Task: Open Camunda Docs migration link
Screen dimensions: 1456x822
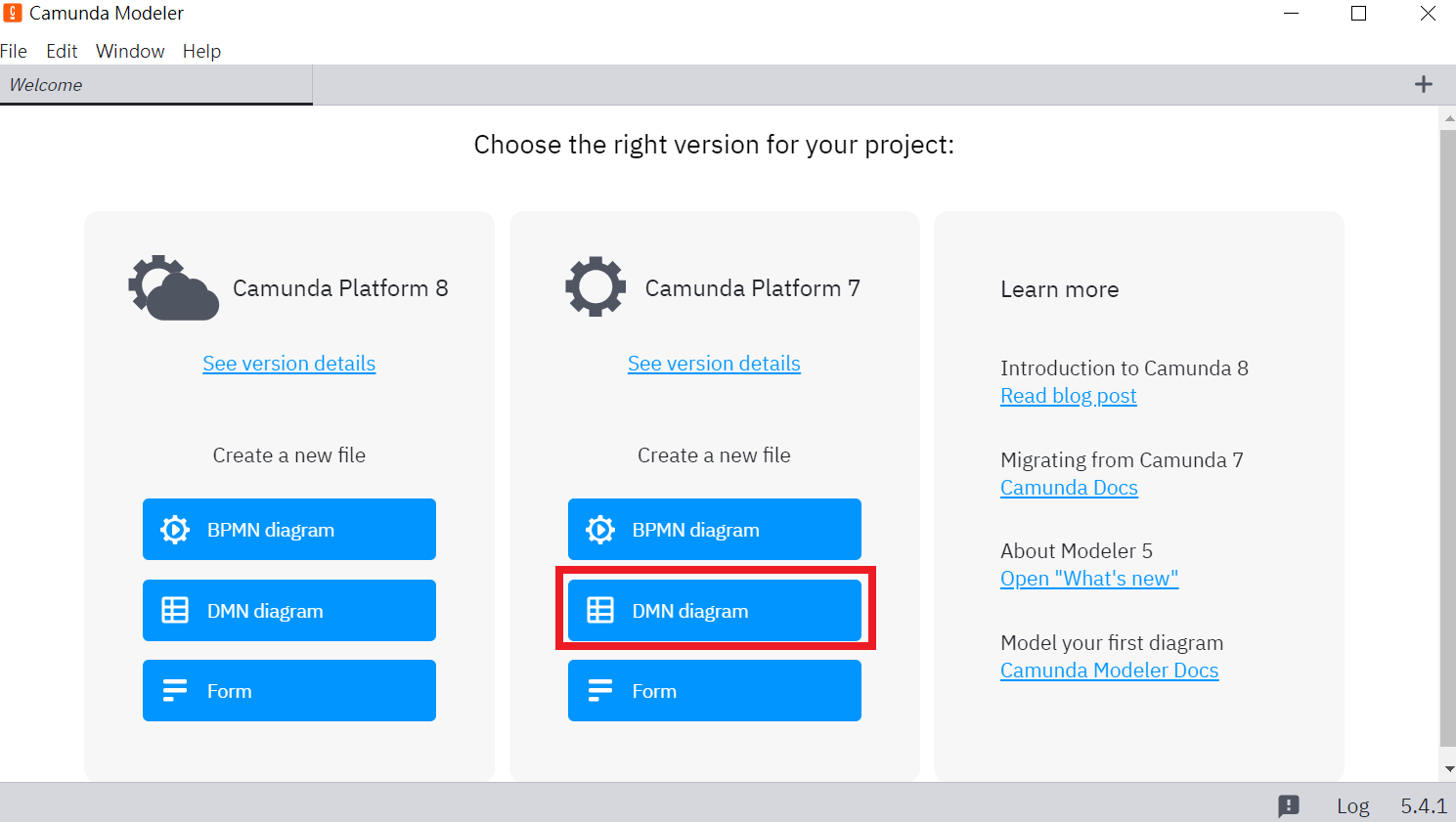Action: 1069,488
